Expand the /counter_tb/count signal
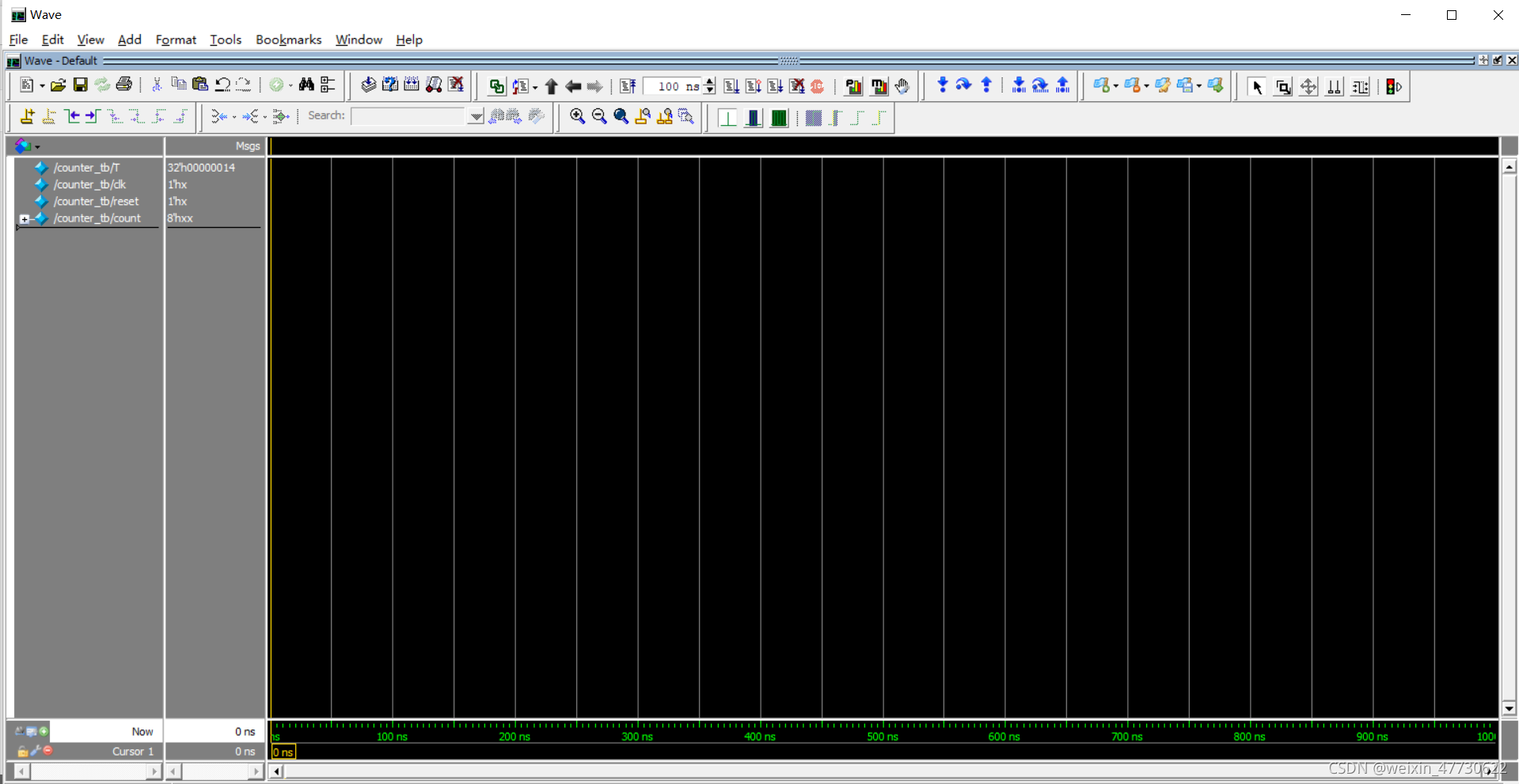This screenshot has height=784, width=1519. coord(25,219)
